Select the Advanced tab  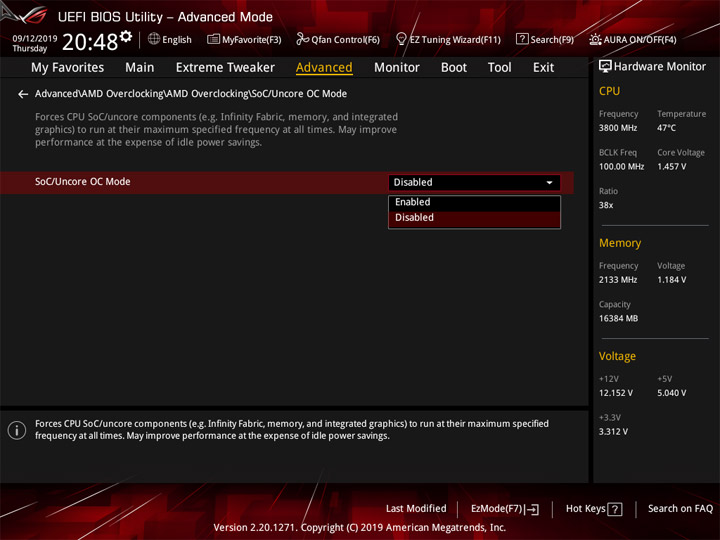click(x=324, y=68)
